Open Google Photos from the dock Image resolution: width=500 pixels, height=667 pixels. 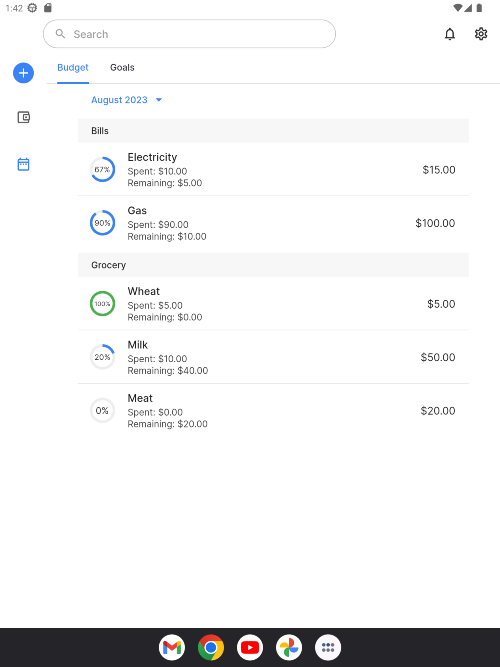(x=289, y=647)
